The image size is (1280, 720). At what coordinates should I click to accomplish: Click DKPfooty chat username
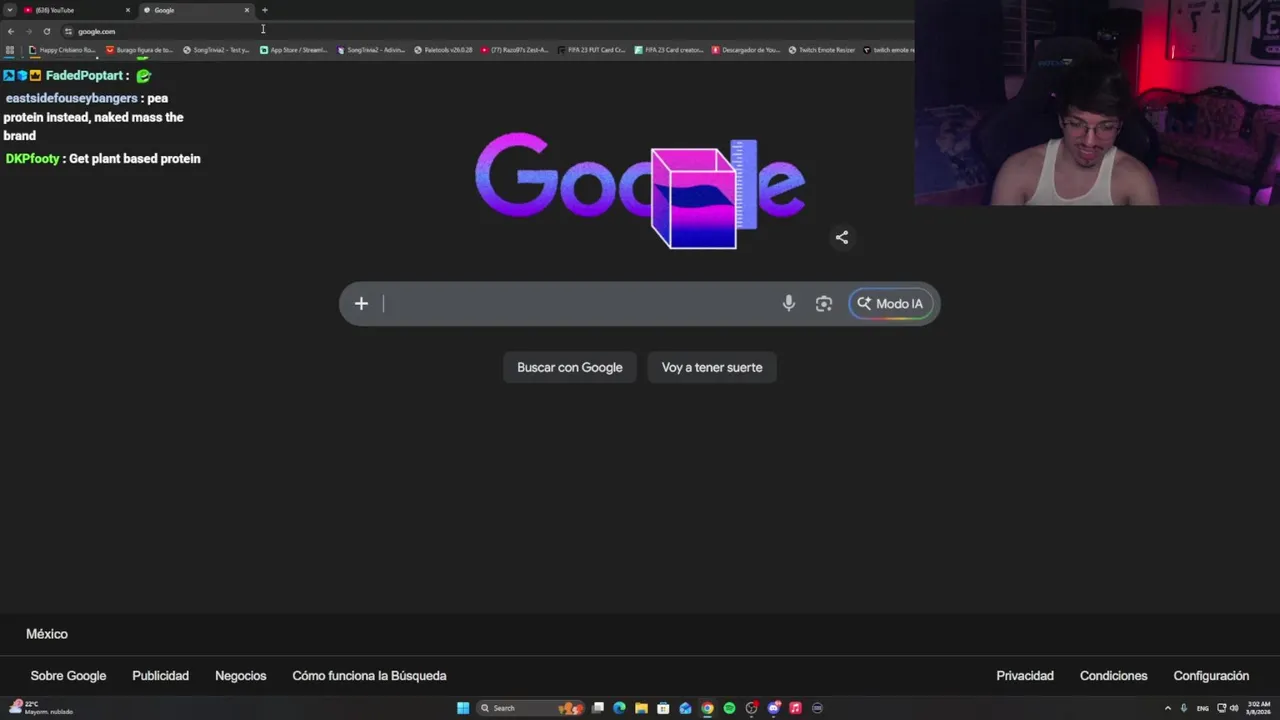[32, 159]
